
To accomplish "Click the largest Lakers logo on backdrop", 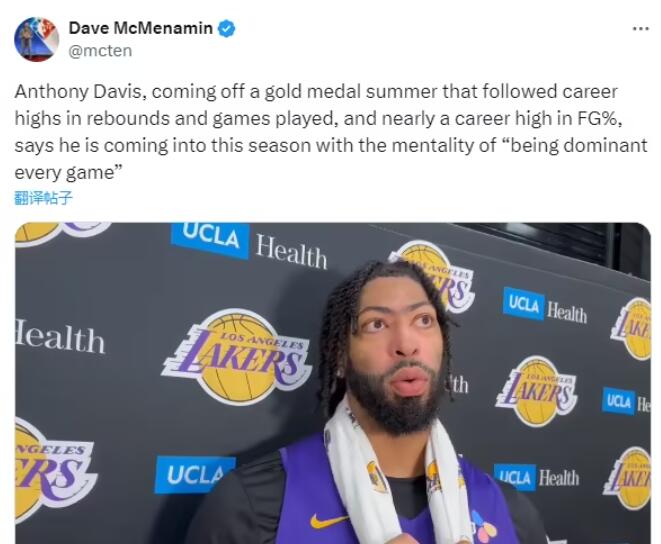I will click(236, 357).
